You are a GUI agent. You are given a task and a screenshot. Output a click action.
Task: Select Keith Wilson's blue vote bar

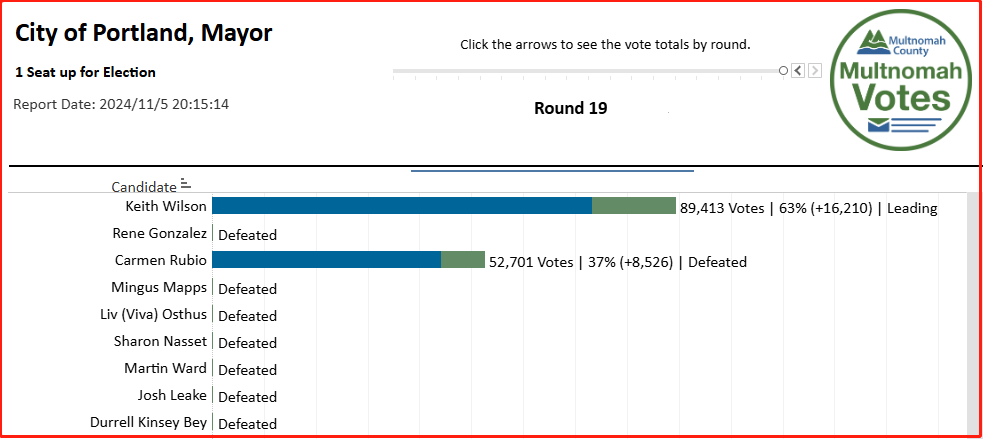point(401,207)
